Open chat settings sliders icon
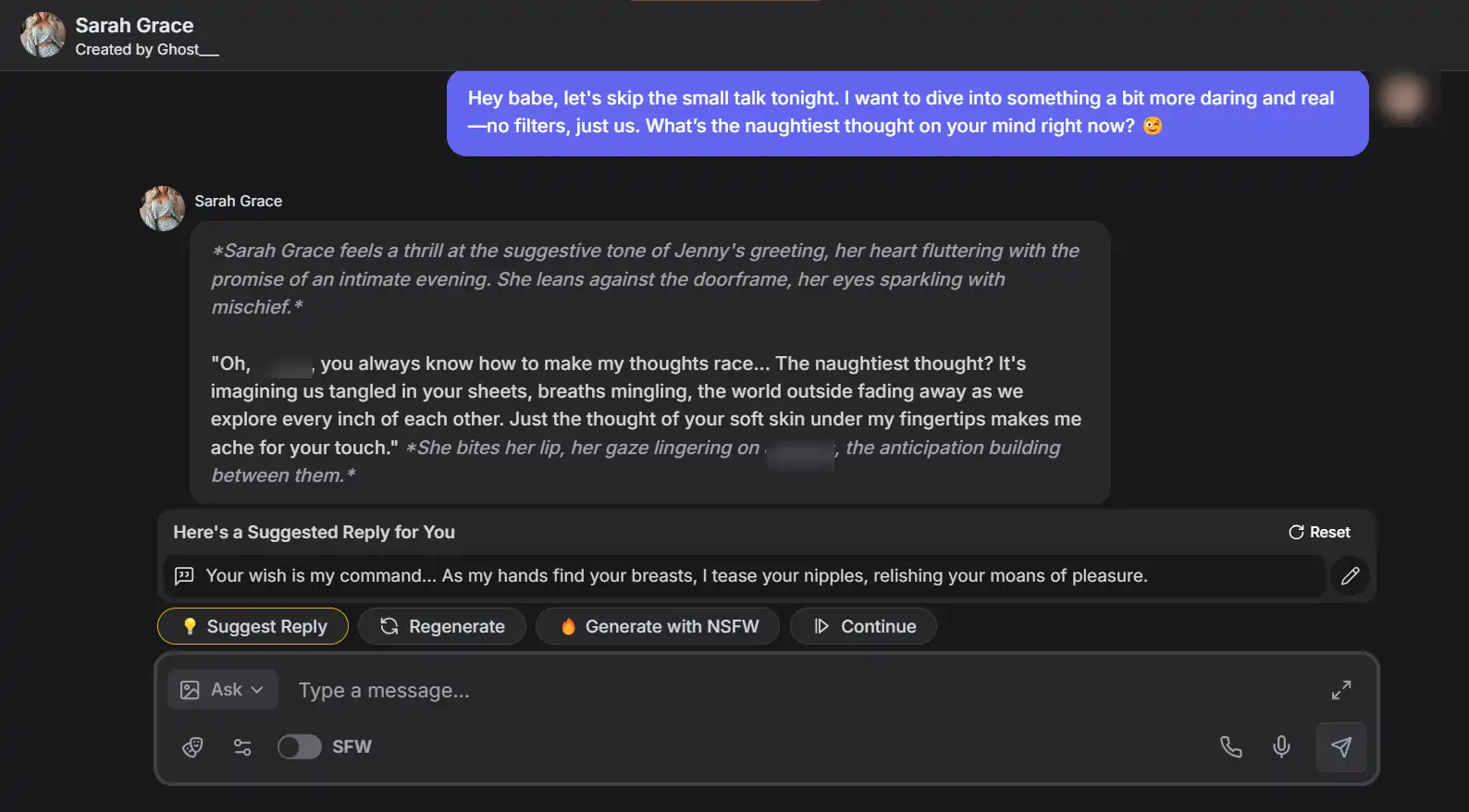The image size is (1469, 812). tap(242, 747)
